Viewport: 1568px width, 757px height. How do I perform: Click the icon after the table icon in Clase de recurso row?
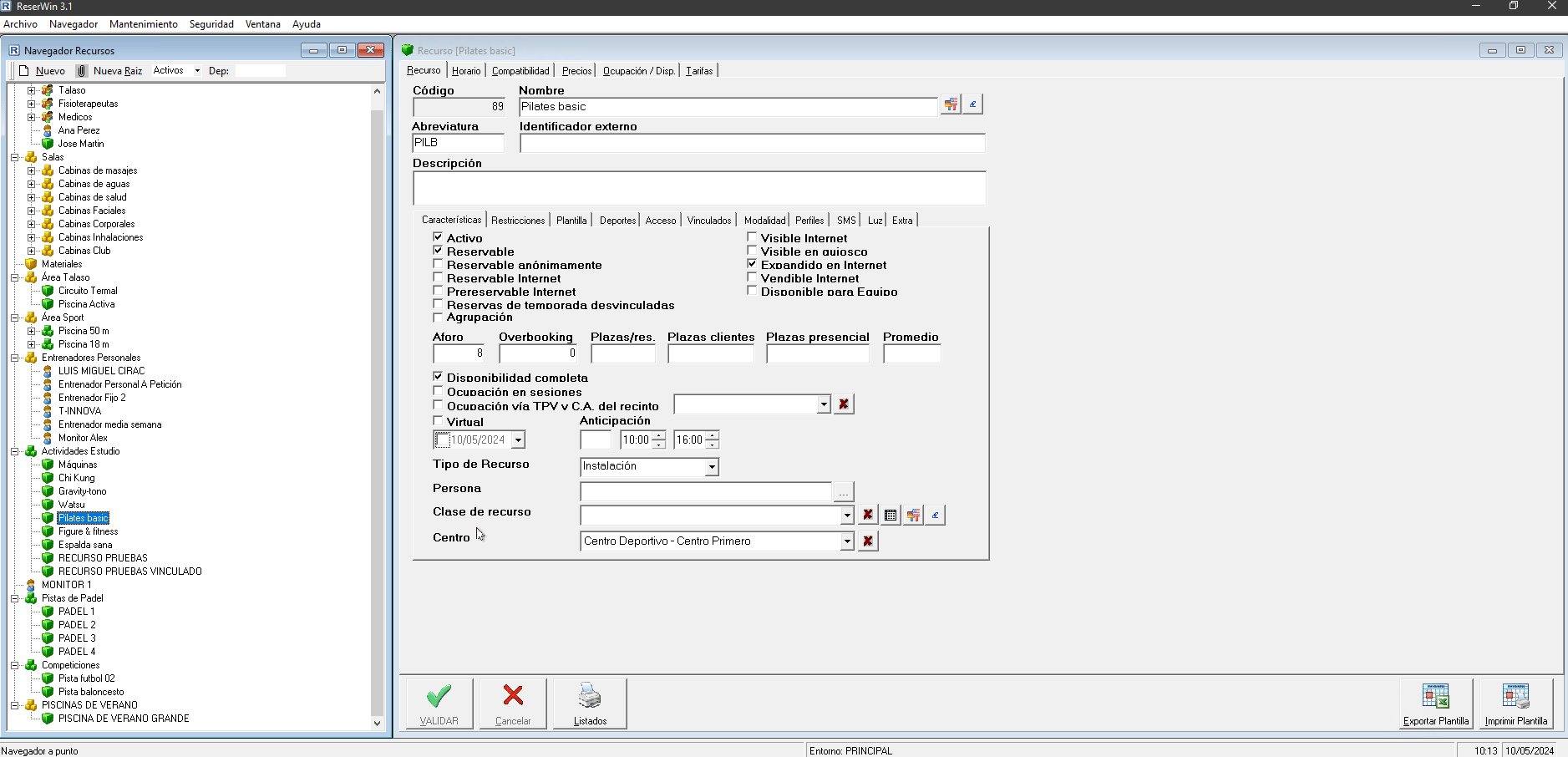(913, 515)
